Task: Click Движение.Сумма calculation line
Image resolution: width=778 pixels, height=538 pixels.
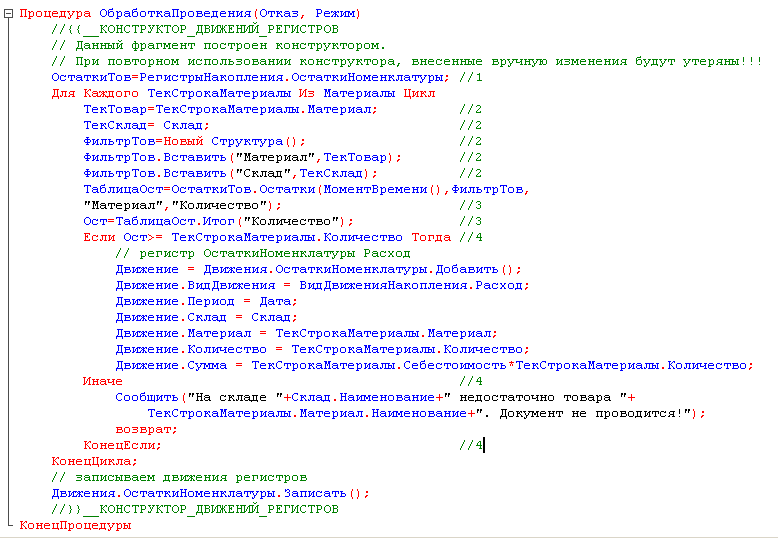Action: (435, 365)
